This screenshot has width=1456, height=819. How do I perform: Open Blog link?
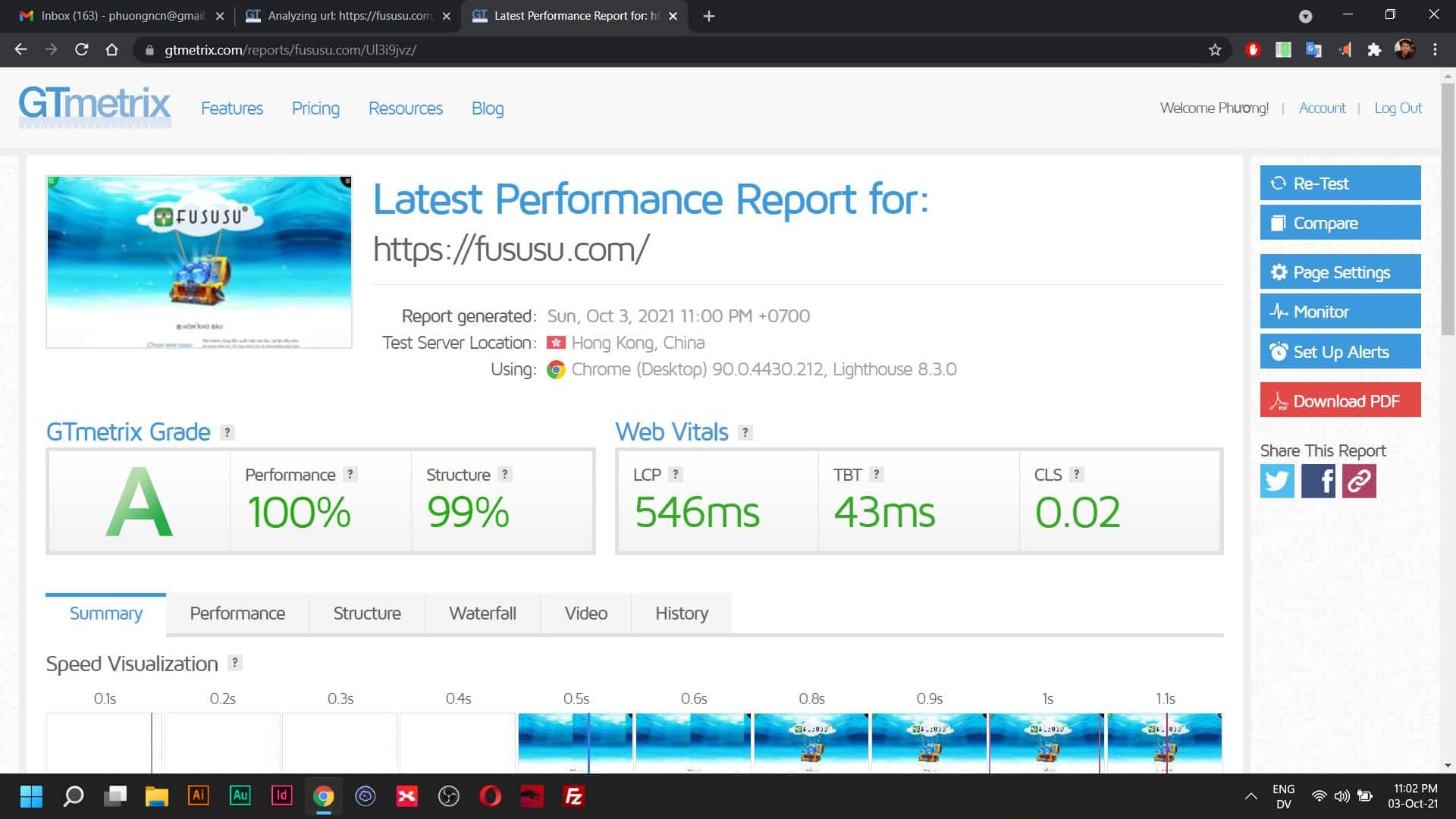[x=488, y=108]
